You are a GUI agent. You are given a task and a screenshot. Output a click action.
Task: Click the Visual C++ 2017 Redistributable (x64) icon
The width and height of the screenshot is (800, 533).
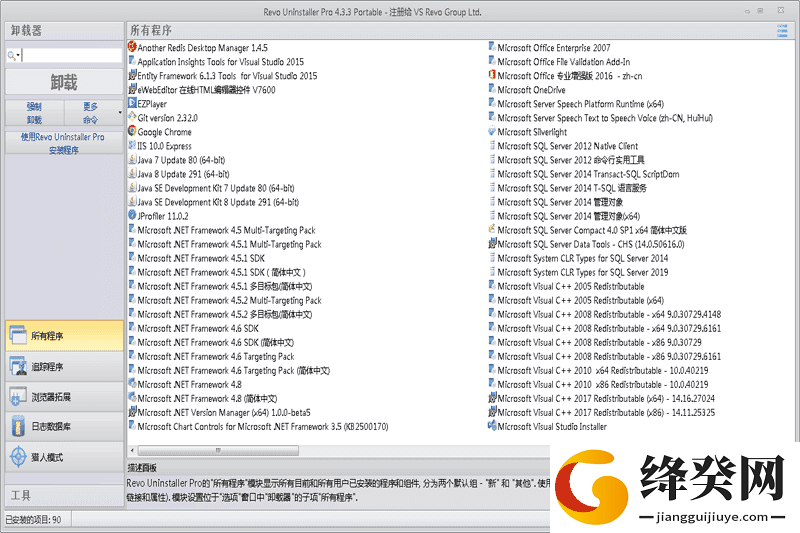tap(492, 398)
